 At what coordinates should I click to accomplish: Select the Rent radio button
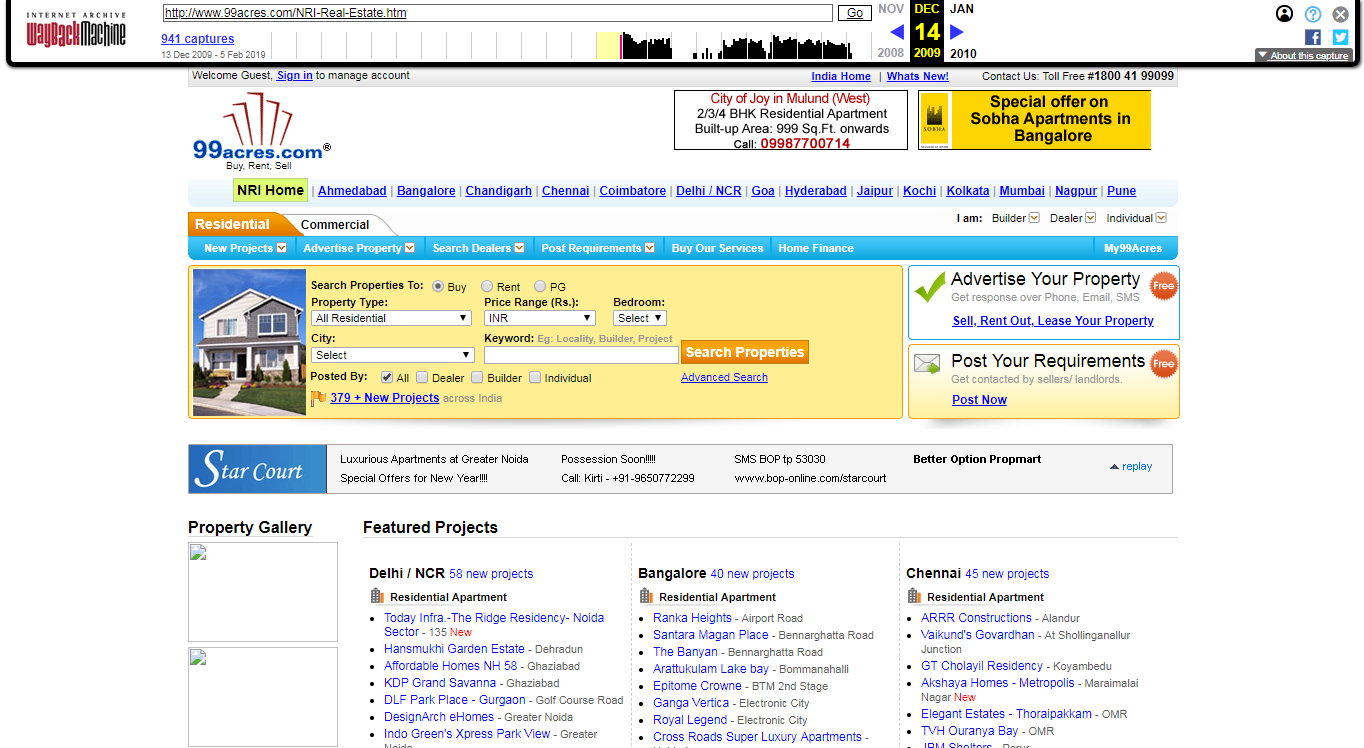point(487,287)
